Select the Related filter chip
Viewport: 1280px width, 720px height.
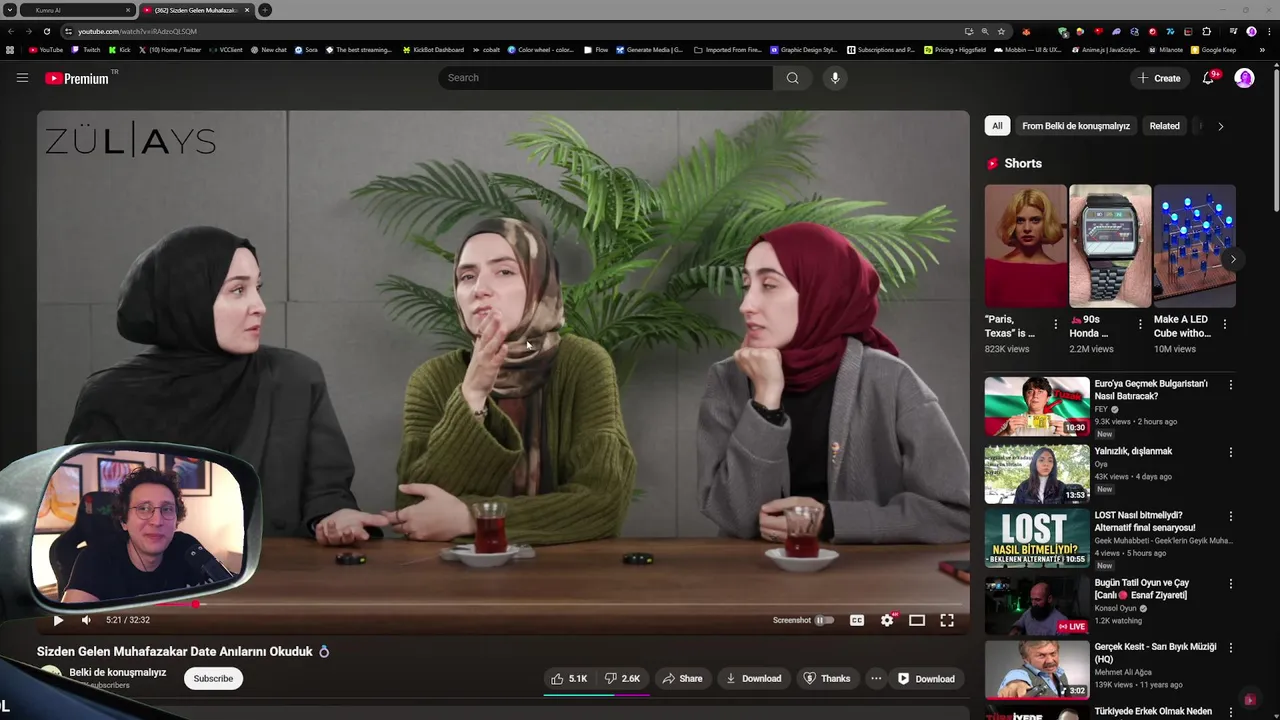1164,126
